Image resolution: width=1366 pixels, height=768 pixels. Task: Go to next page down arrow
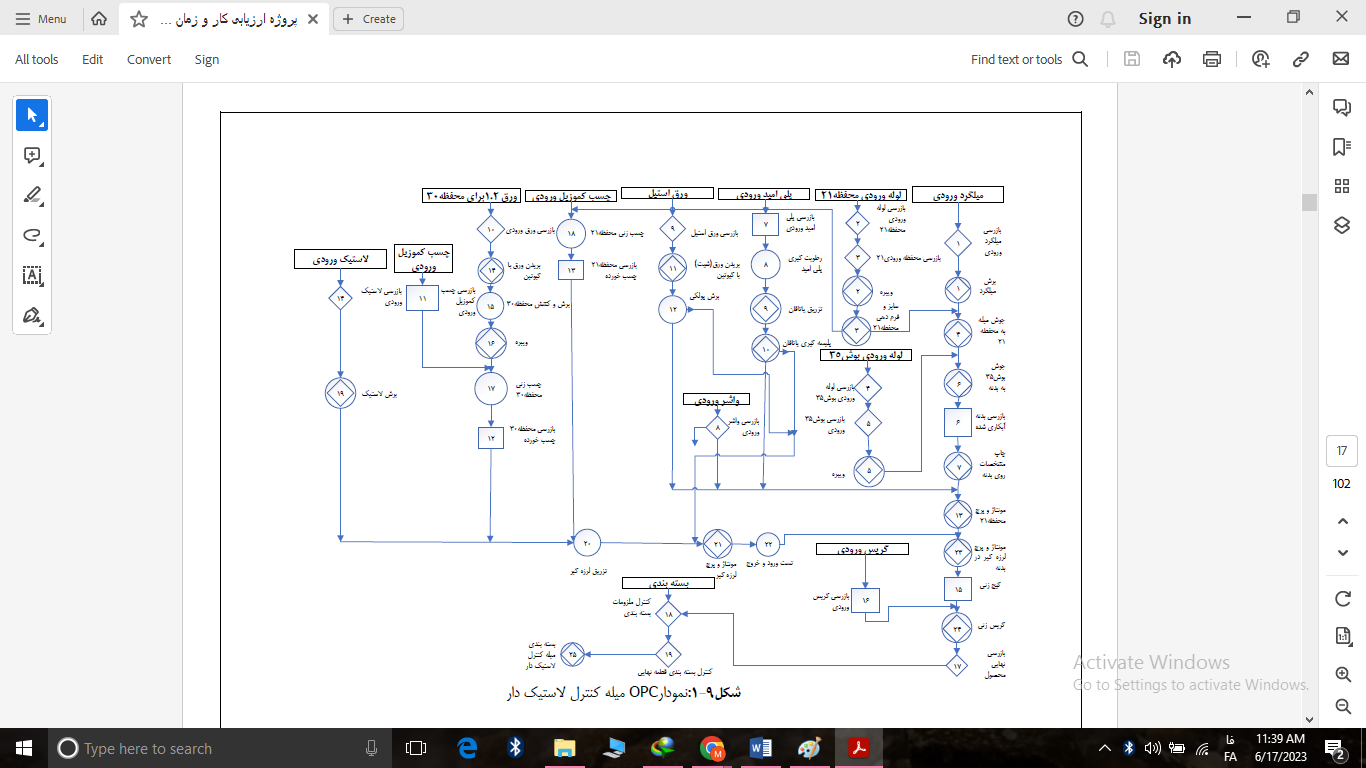pyautogui.click(x=1343, y=553)
